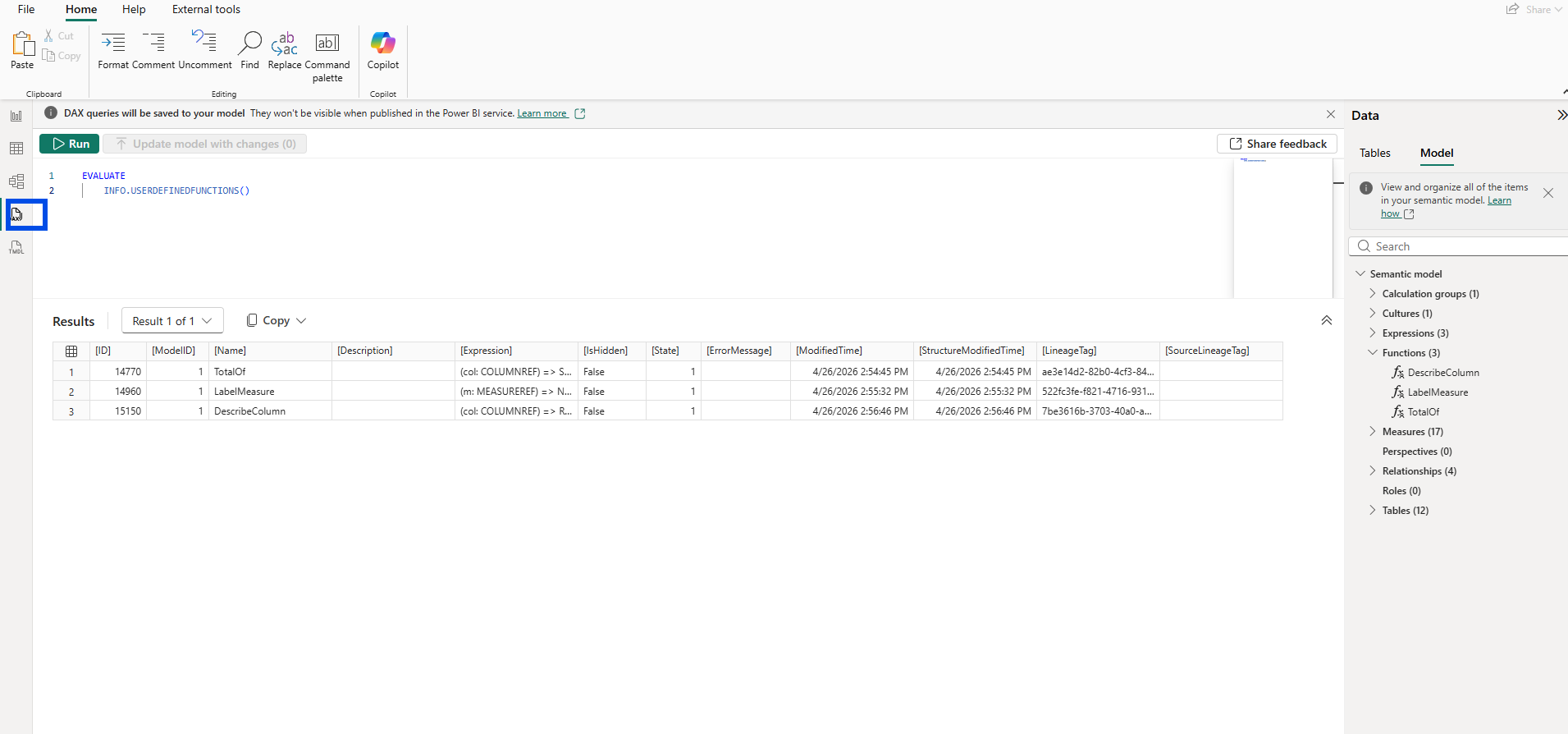Open the Result 1 of 1 dropdown
1568x734 pixels.
click(x=172, y=320)
